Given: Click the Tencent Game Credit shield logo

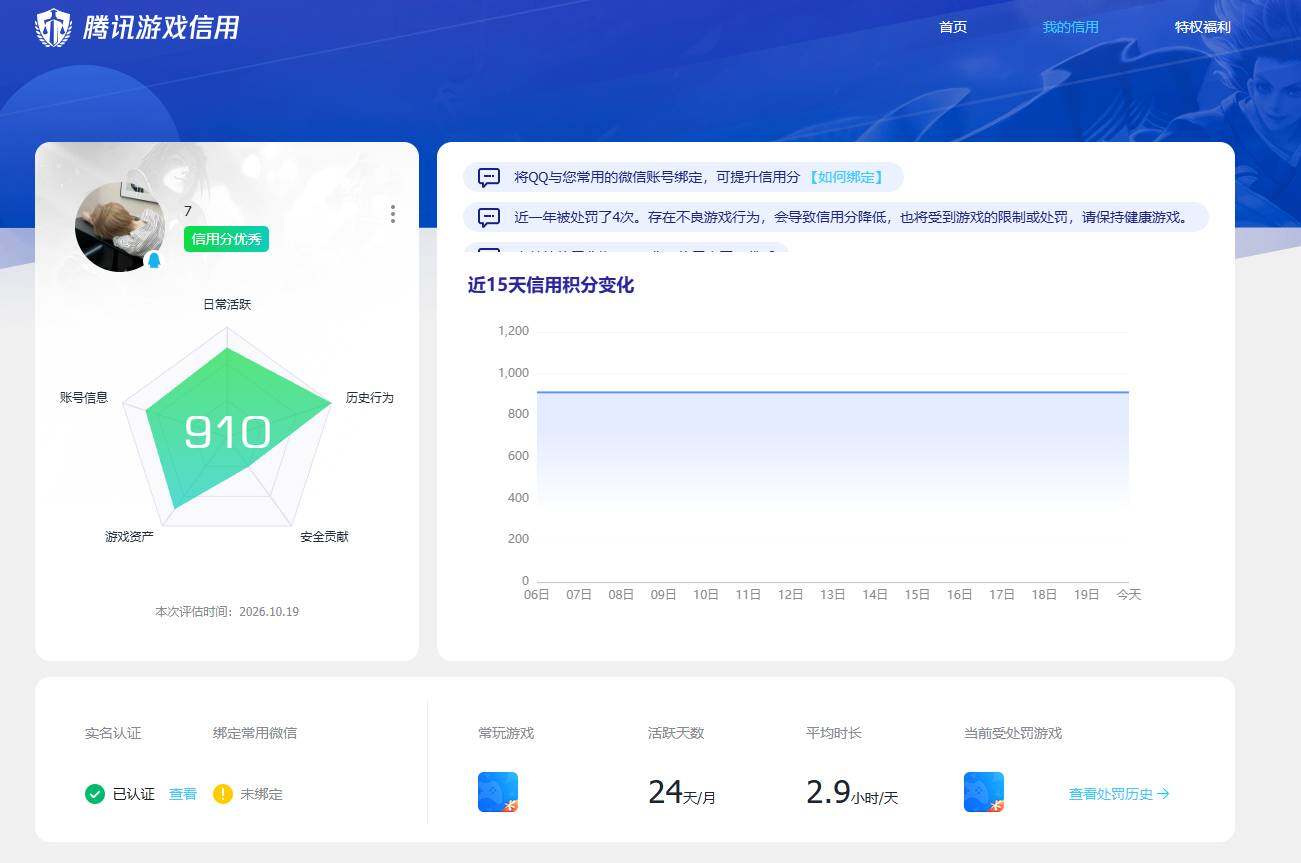Looking at the screenshot, I should point(53,27).
